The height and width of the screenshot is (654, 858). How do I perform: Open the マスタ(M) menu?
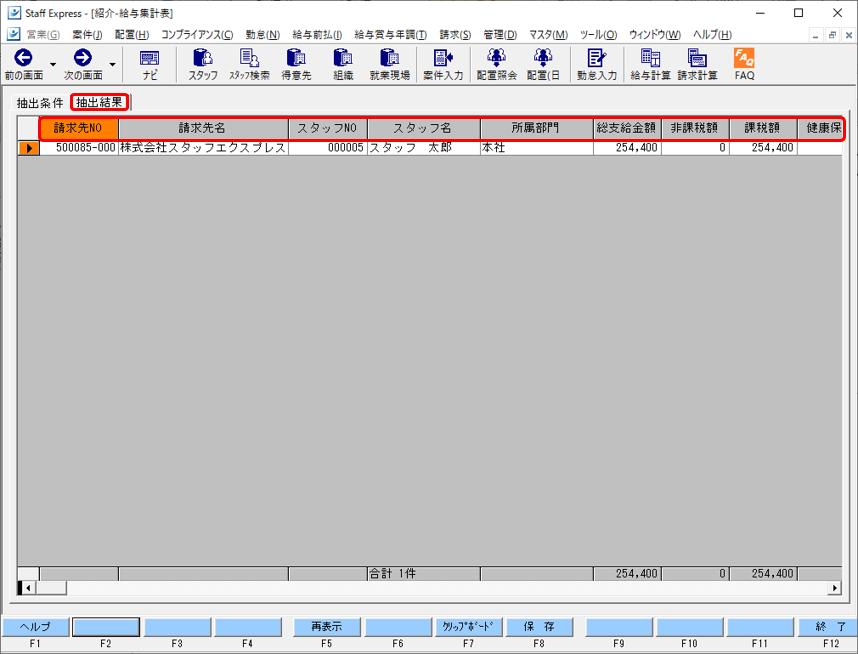pos(548,34)
